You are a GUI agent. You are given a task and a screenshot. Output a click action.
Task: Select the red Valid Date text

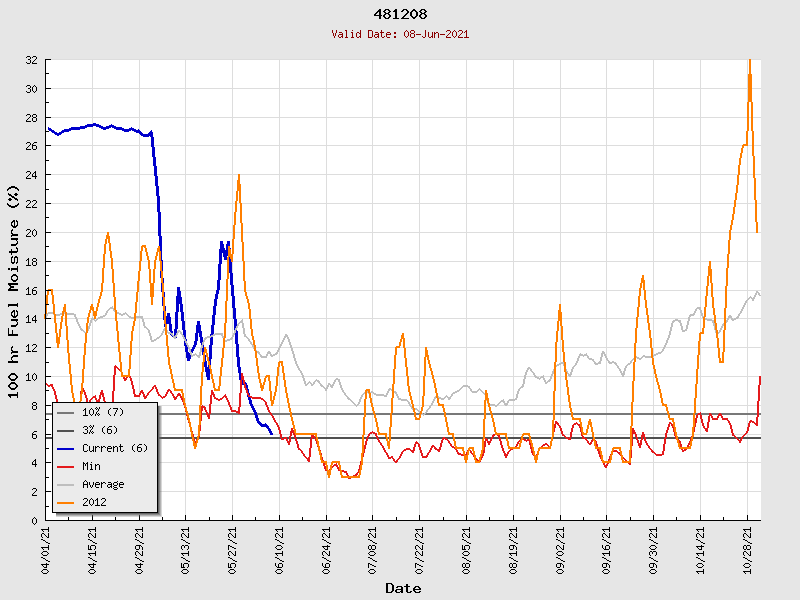pos(400,34)
